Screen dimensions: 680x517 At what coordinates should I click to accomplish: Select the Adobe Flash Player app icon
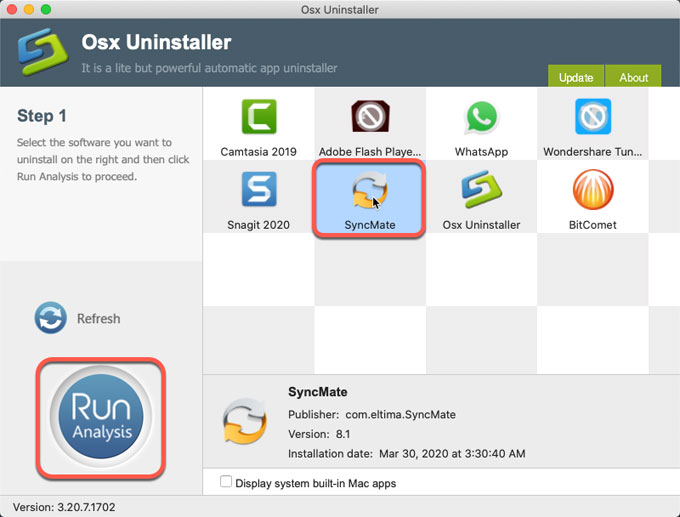pyautogui.click(x=370, y=116)
